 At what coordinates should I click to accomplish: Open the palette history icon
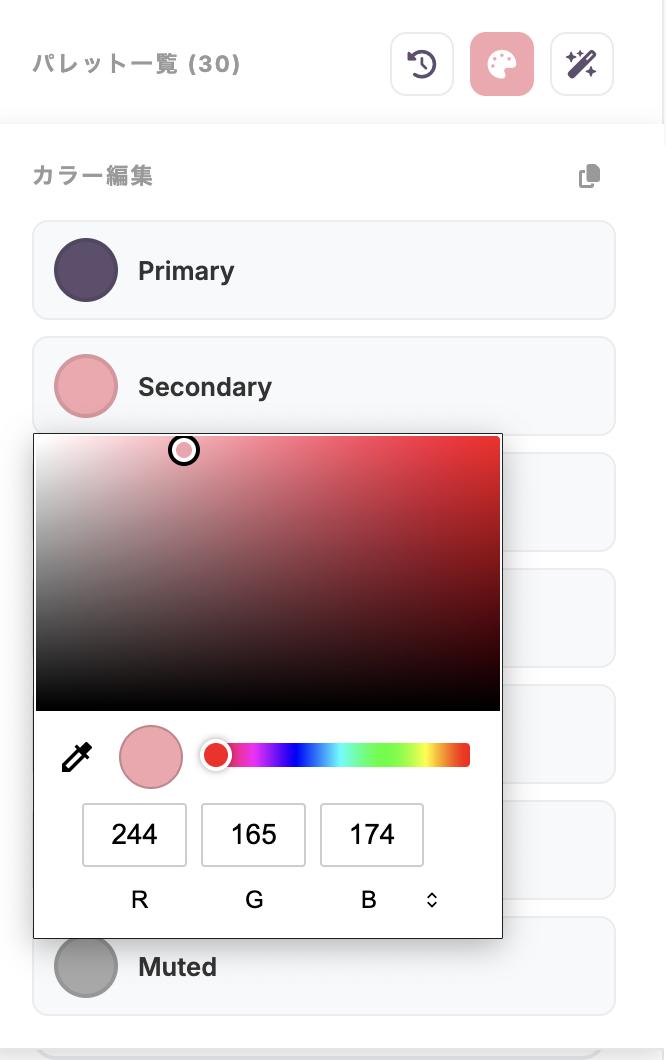(422, 65)
